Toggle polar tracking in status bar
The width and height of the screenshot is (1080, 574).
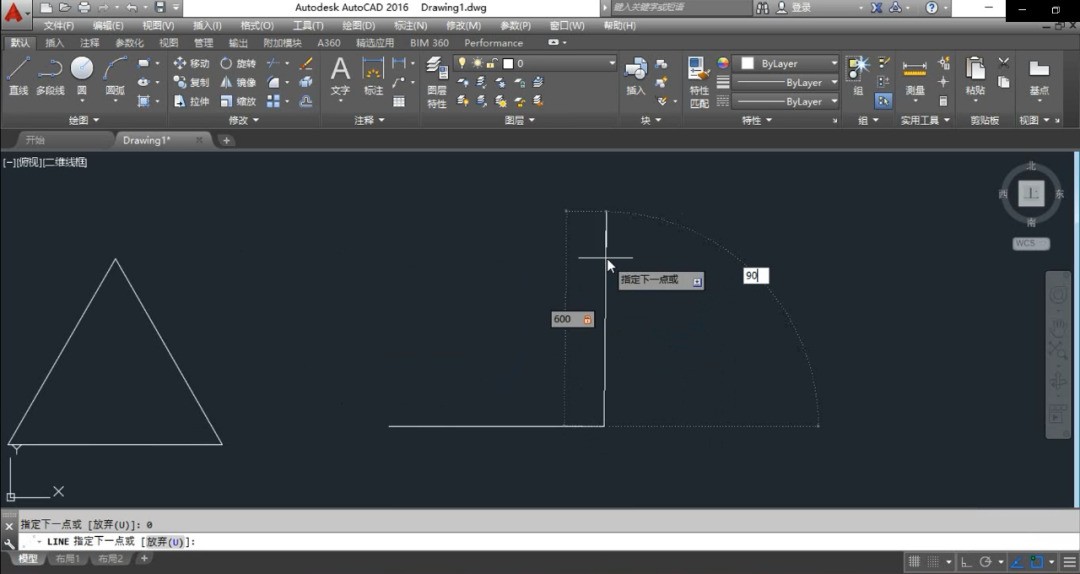click(x=985, y=562)
